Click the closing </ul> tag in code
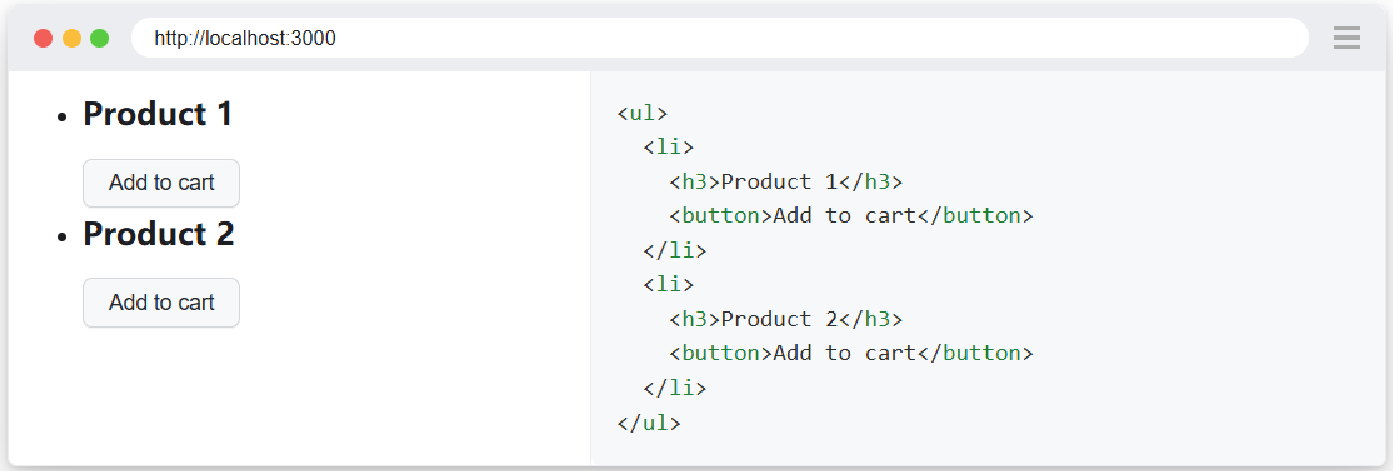The width and height of the screenshot is (1393, 471). (x=649, y=422)
